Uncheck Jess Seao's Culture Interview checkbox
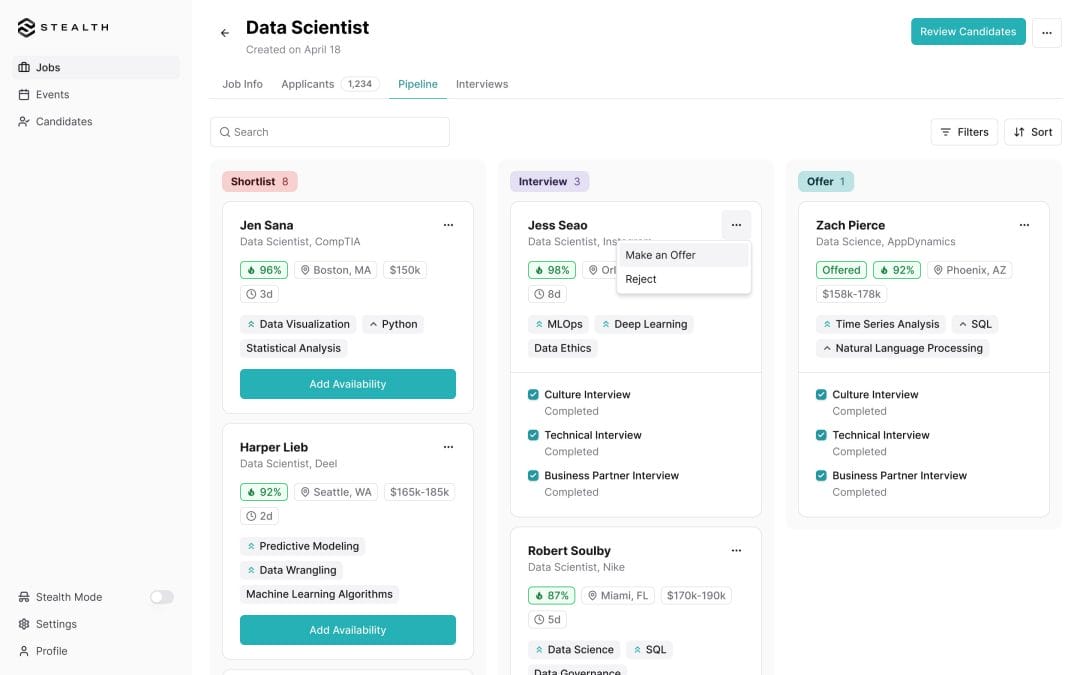 [x=533, y=395]
